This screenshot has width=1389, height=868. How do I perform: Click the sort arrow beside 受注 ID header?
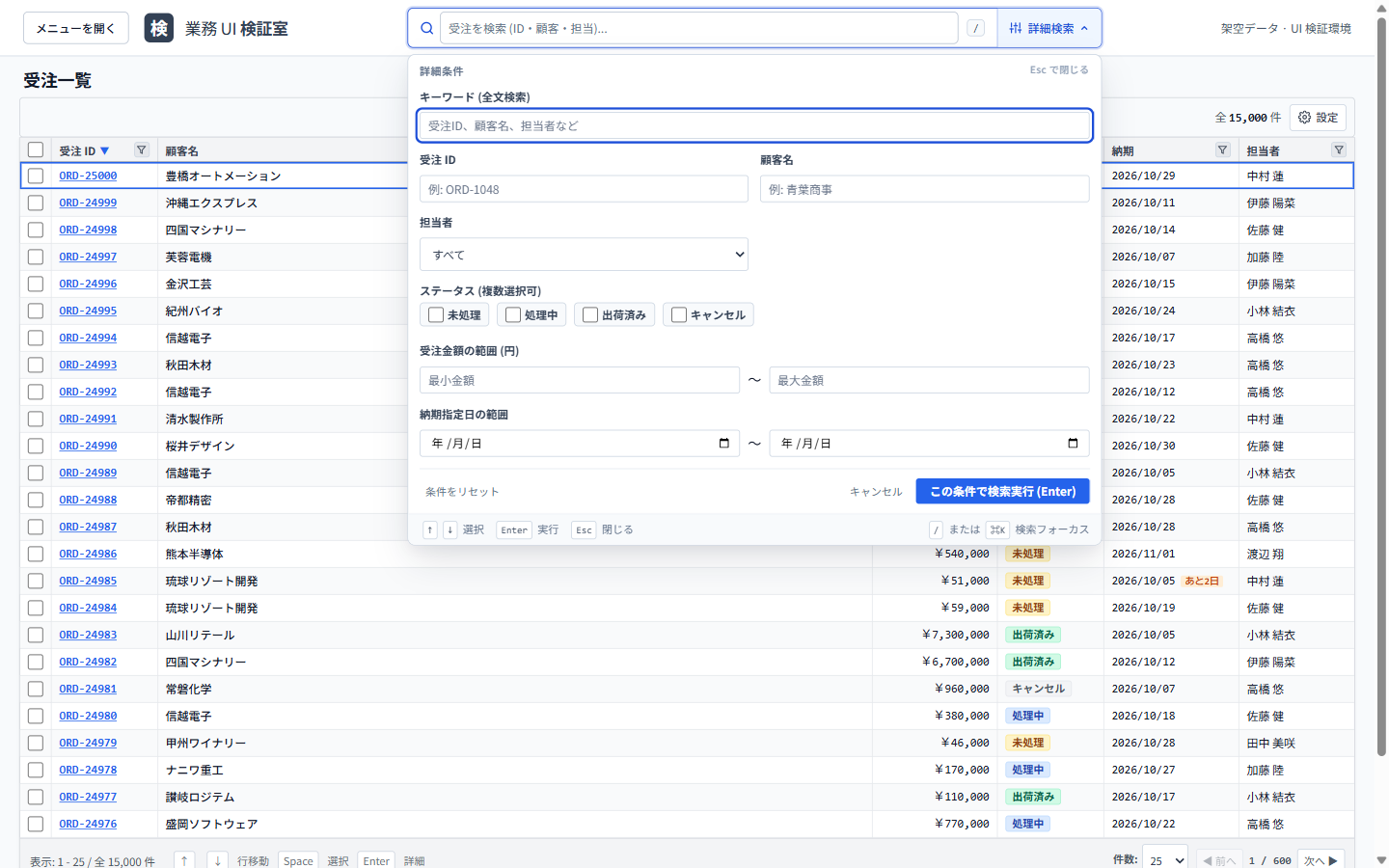coord(105,151)
